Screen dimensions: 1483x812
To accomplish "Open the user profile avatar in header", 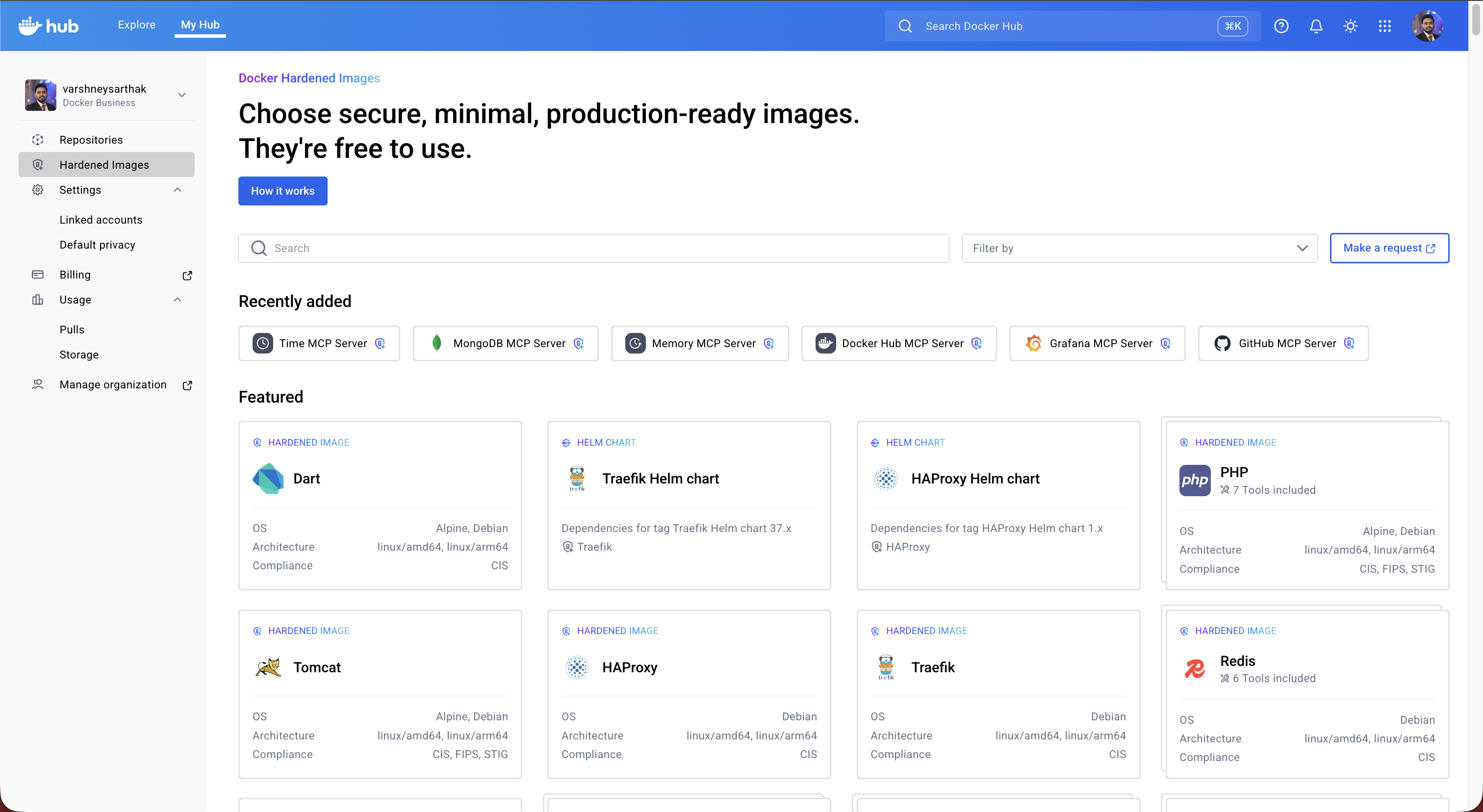I will [x=1427, y=26].
